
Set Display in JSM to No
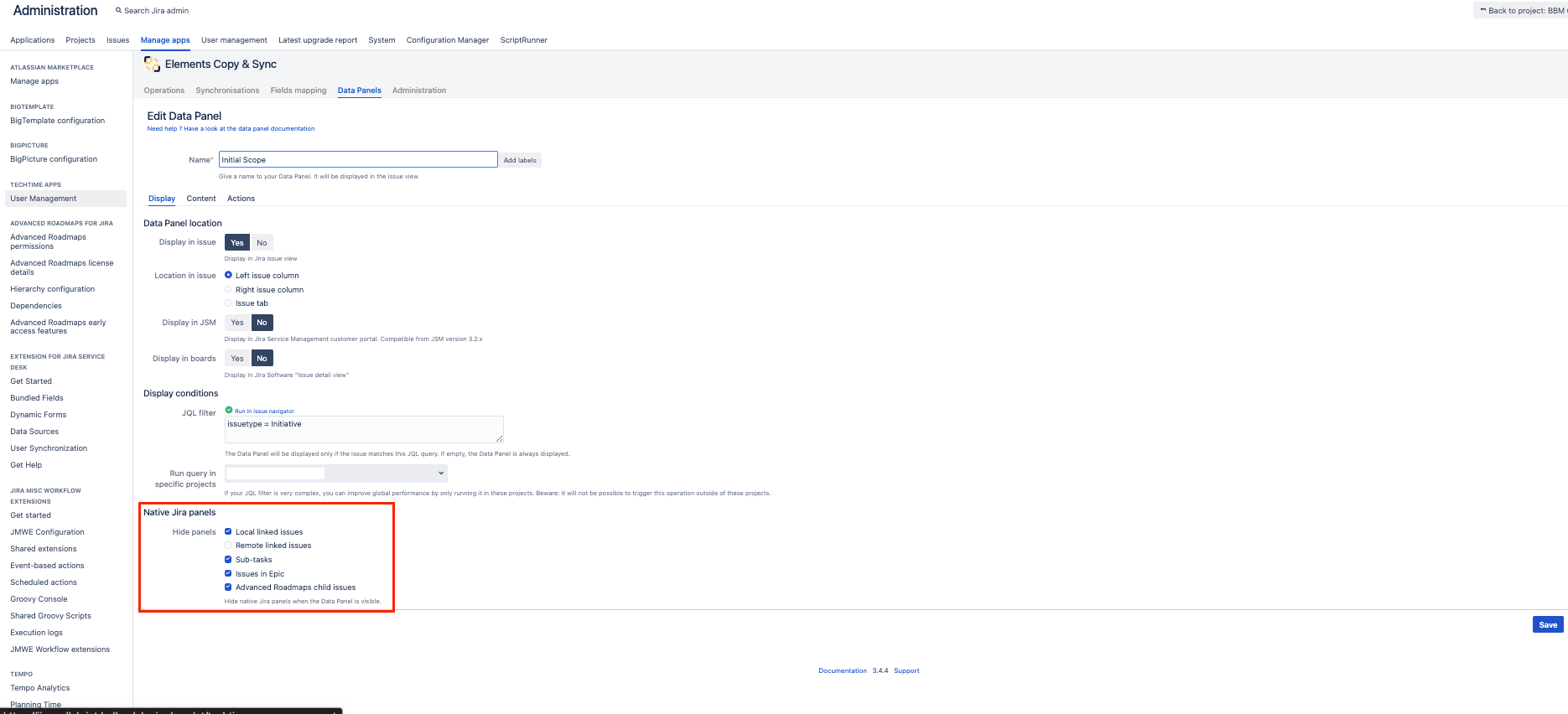262,323
